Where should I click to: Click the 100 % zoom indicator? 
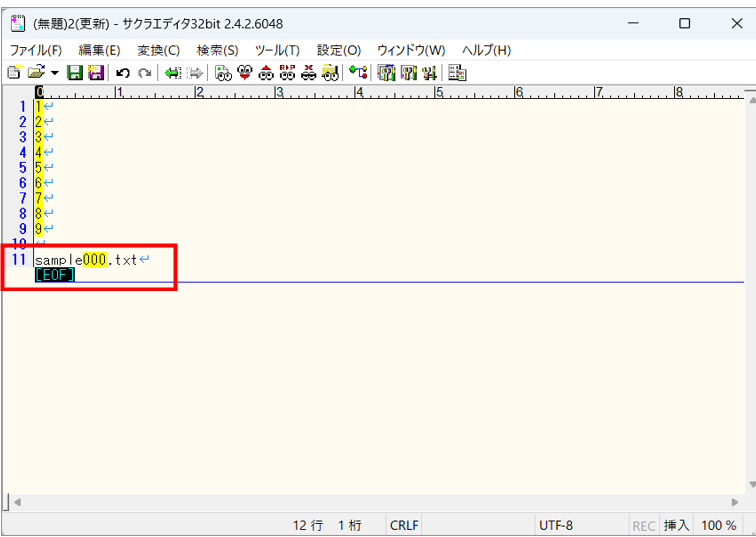(x=718, y=525)
